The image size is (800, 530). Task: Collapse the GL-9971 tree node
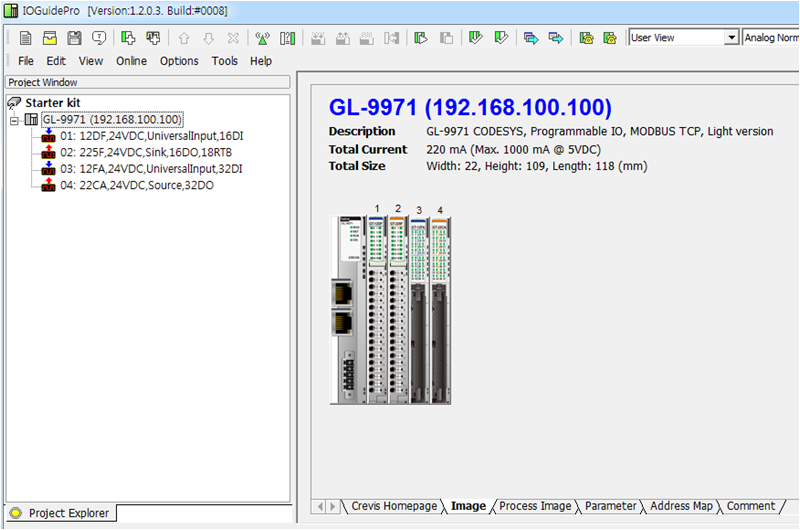tap(14, 120)
